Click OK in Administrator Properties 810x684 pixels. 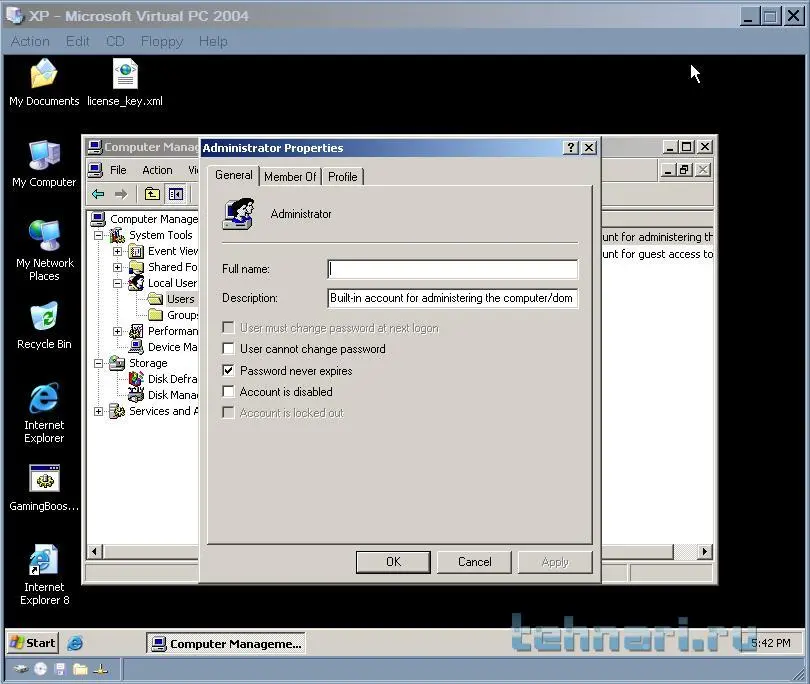coord(393,562)
